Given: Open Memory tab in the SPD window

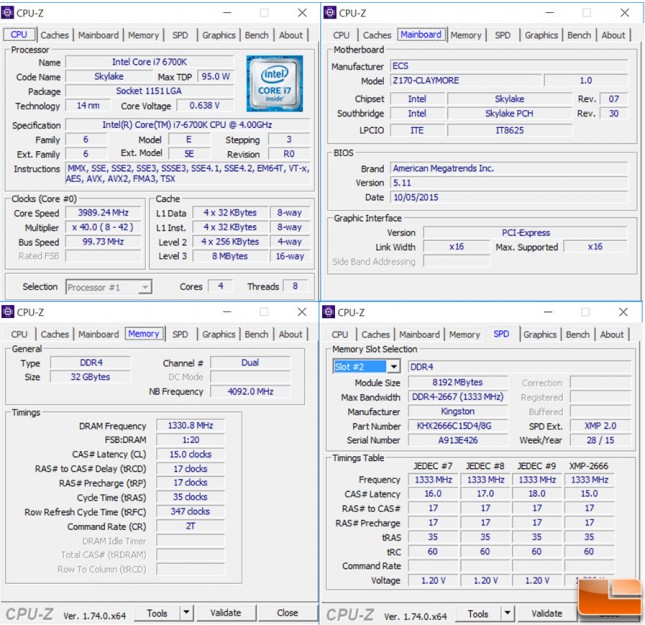Looking at the screenshot, I should click(464, 335).
